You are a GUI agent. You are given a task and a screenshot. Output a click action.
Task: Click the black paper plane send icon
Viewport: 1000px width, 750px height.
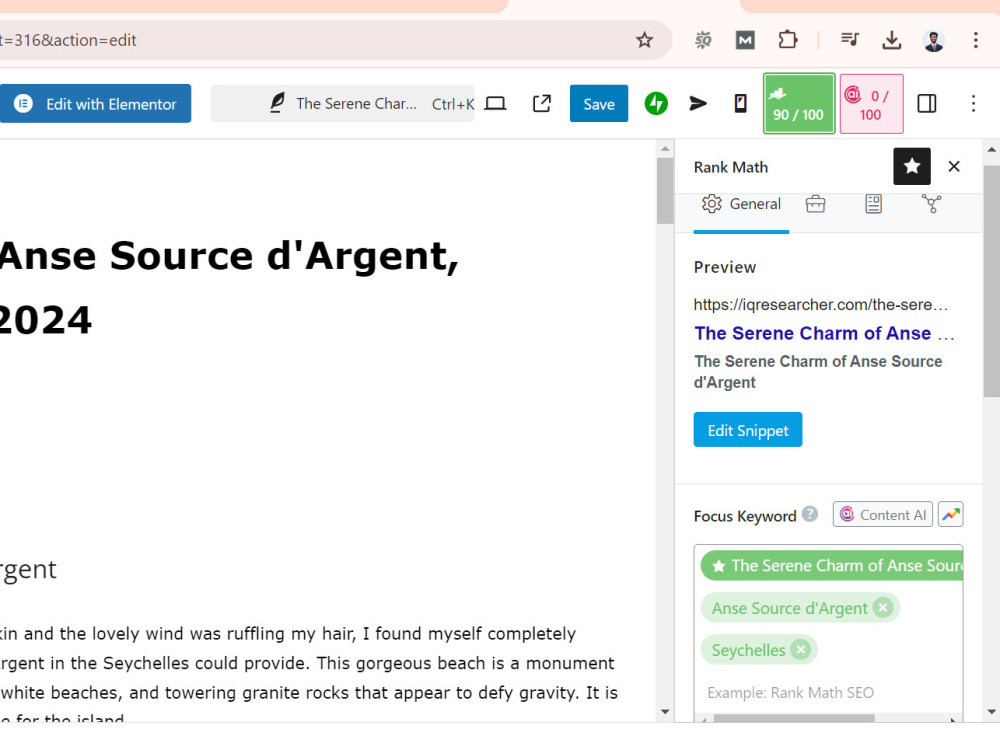(x=698, y=103)
